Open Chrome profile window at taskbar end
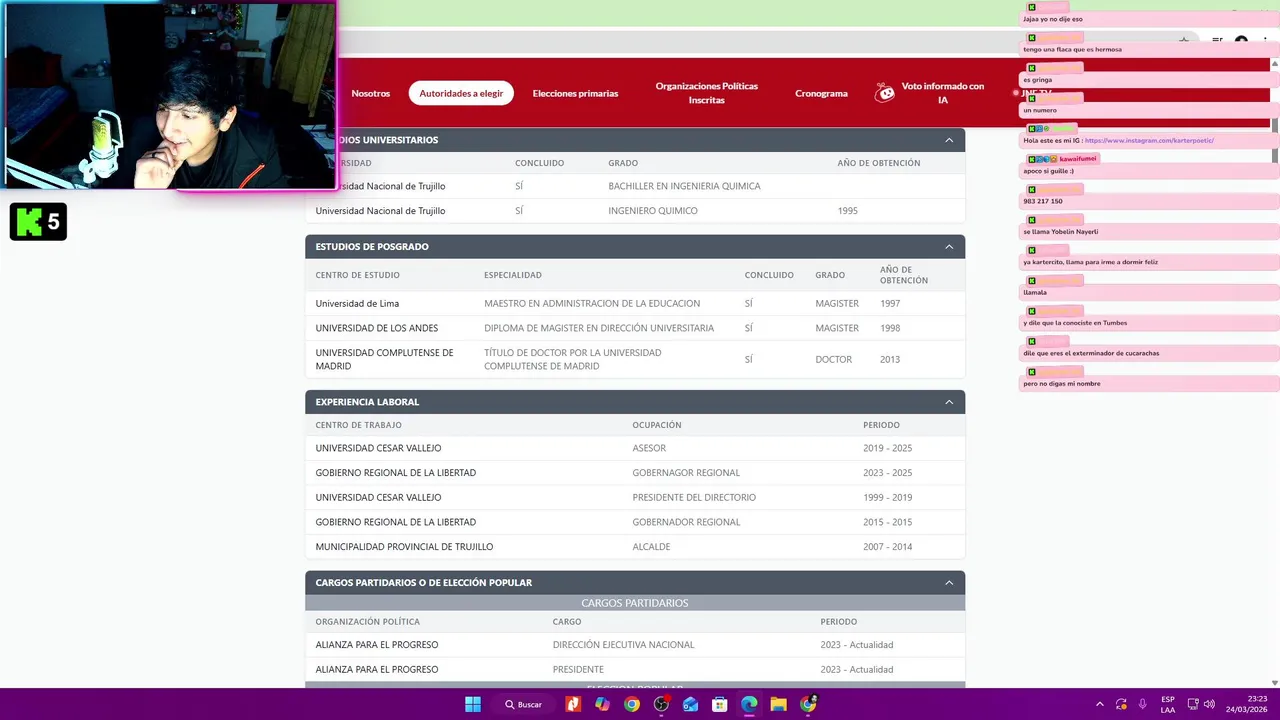The height and width of the screenshot is (720, 1280). click(x=808, y=704)
